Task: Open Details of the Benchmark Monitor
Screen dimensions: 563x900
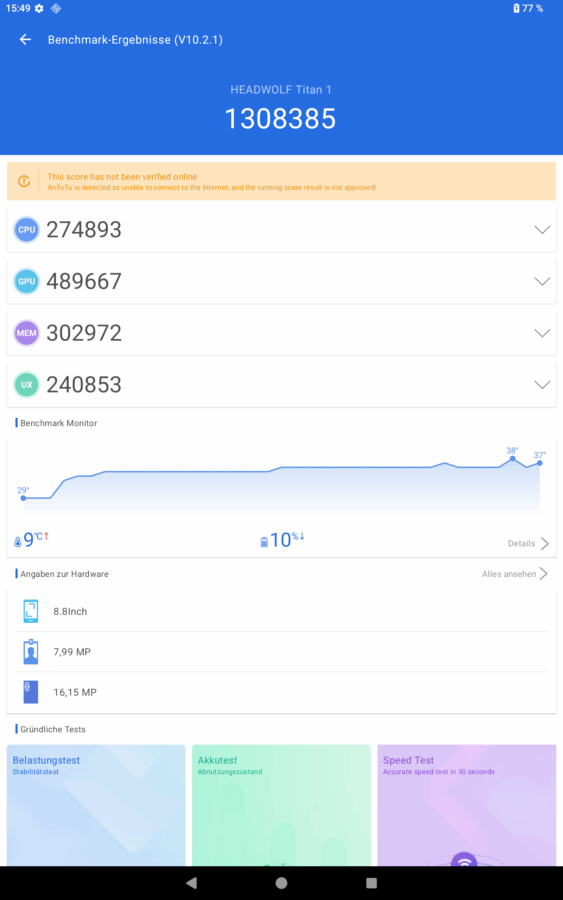Action: [528, 544]
